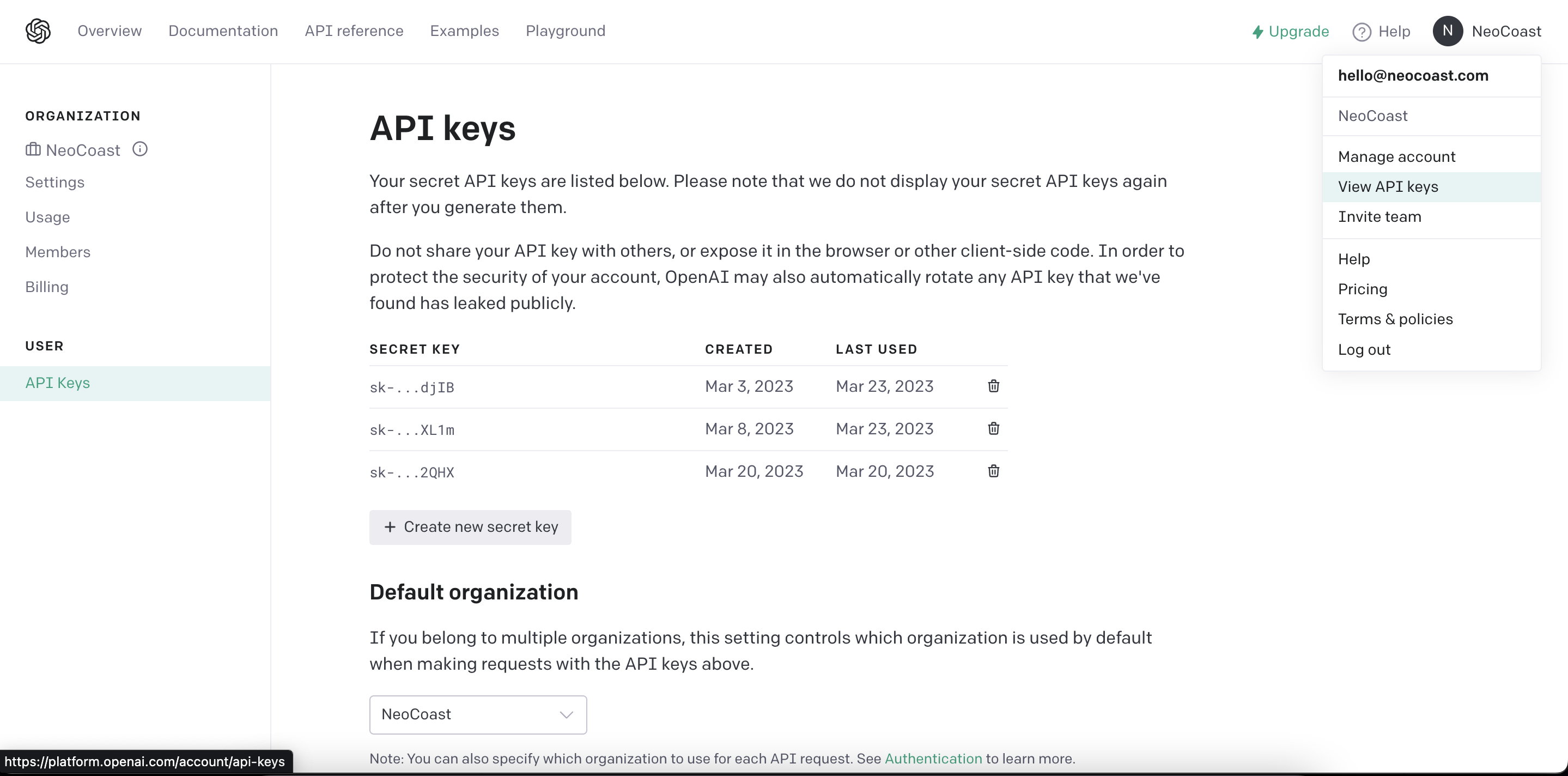Image resolution: width=1568 pixels, height=776 pixels.
Task: Open Examples in top navigation
Action: (x=464, y=31)
